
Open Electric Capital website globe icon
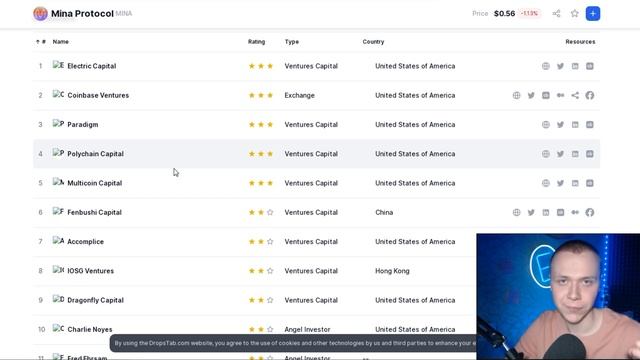point(546,66)
